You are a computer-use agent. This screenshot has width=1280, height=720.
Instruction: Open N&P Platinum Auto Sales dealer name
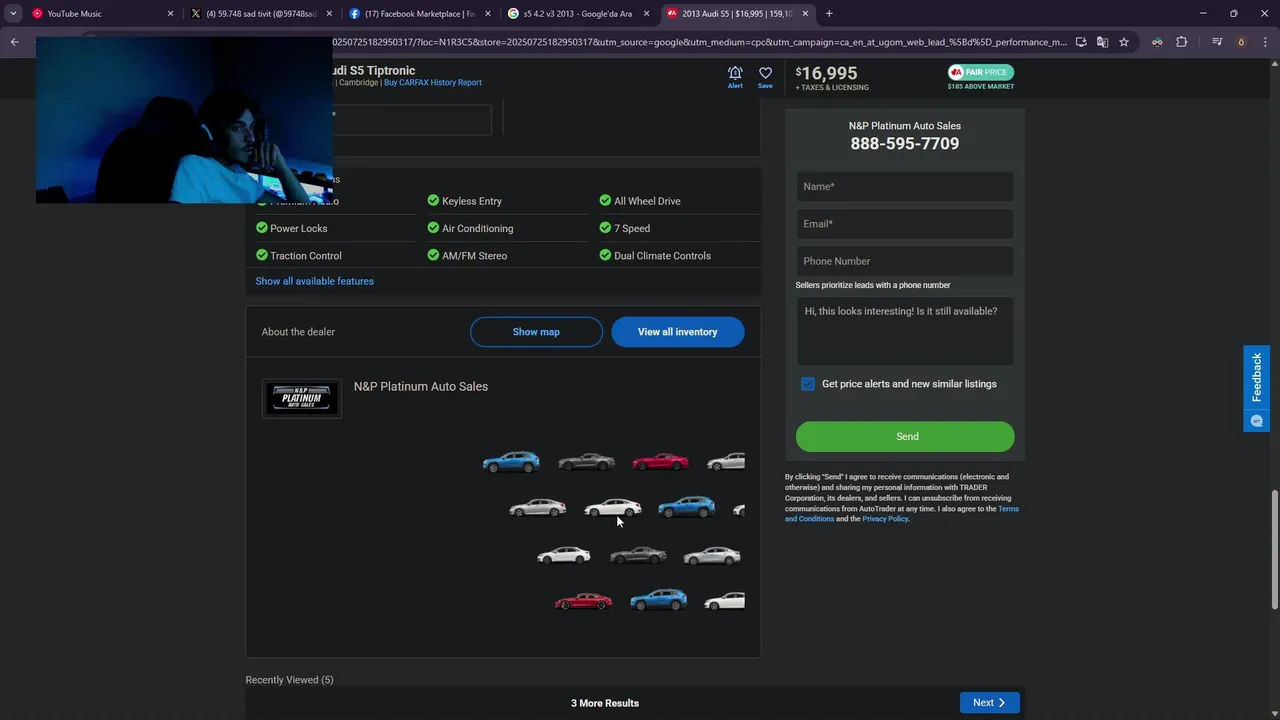click(x=421, y=386)
